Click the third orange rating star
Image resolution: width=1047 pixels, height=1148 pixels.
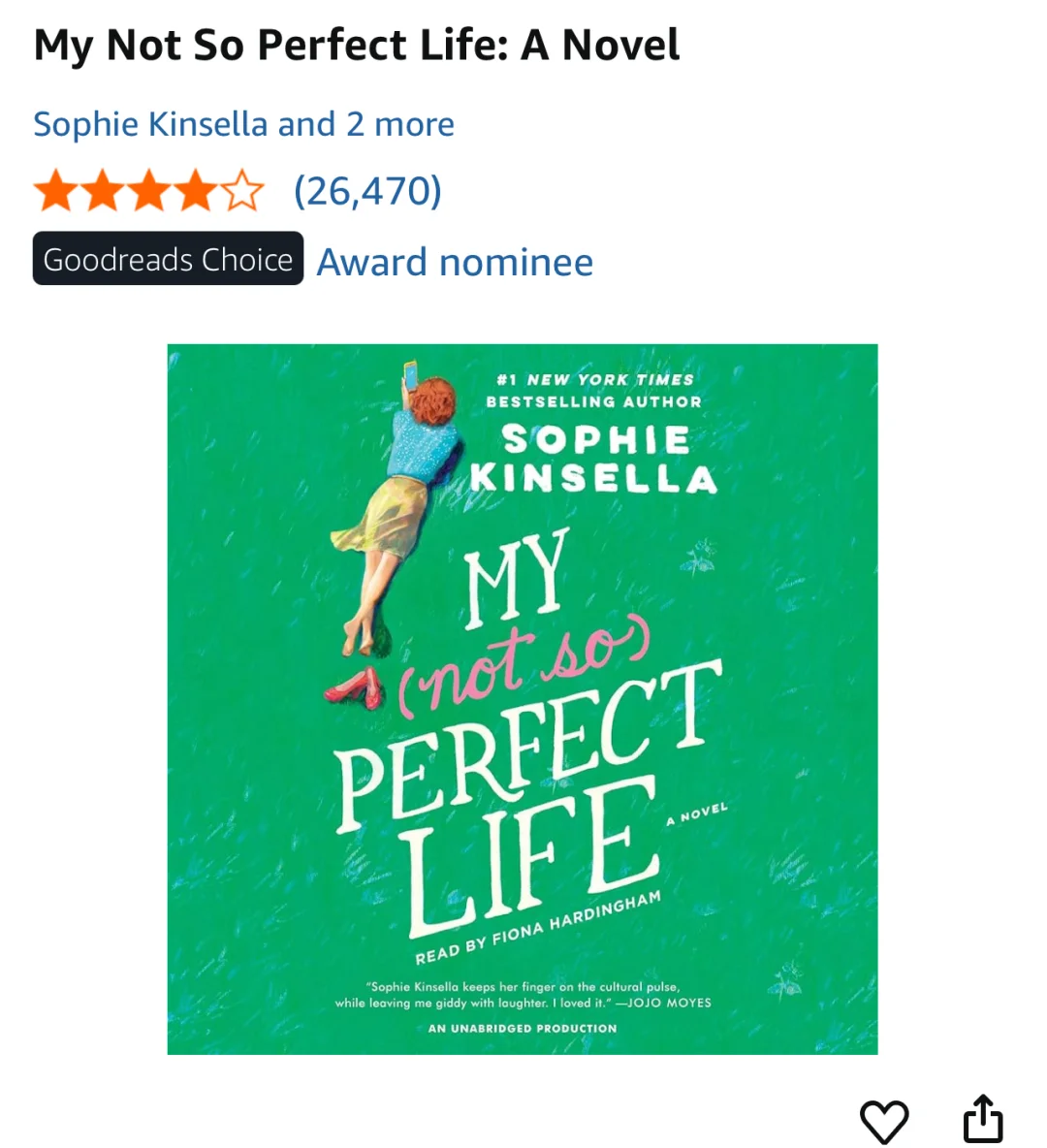[148, 191]
